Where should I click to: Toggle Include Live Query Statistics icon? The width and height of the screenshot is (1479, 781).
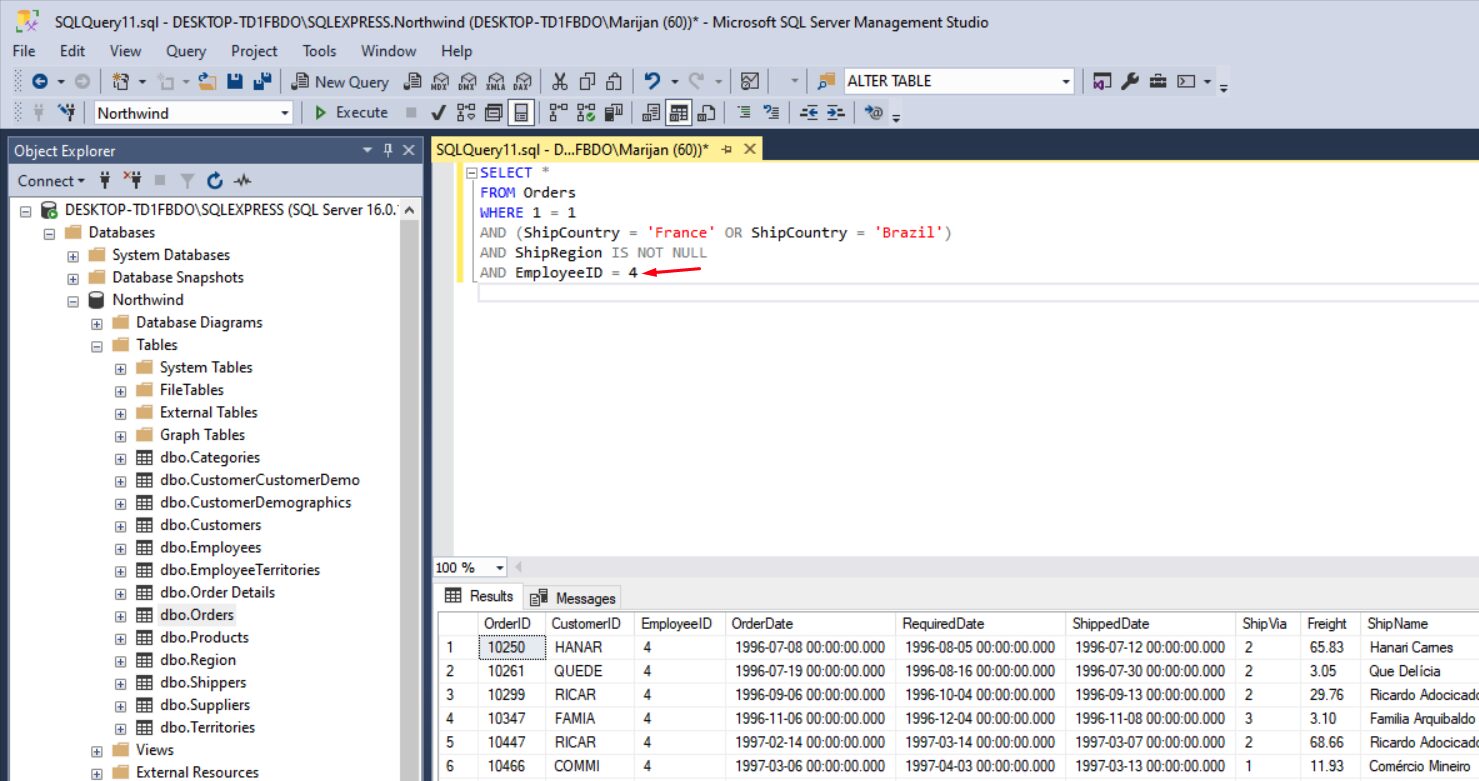coord(587,113)
